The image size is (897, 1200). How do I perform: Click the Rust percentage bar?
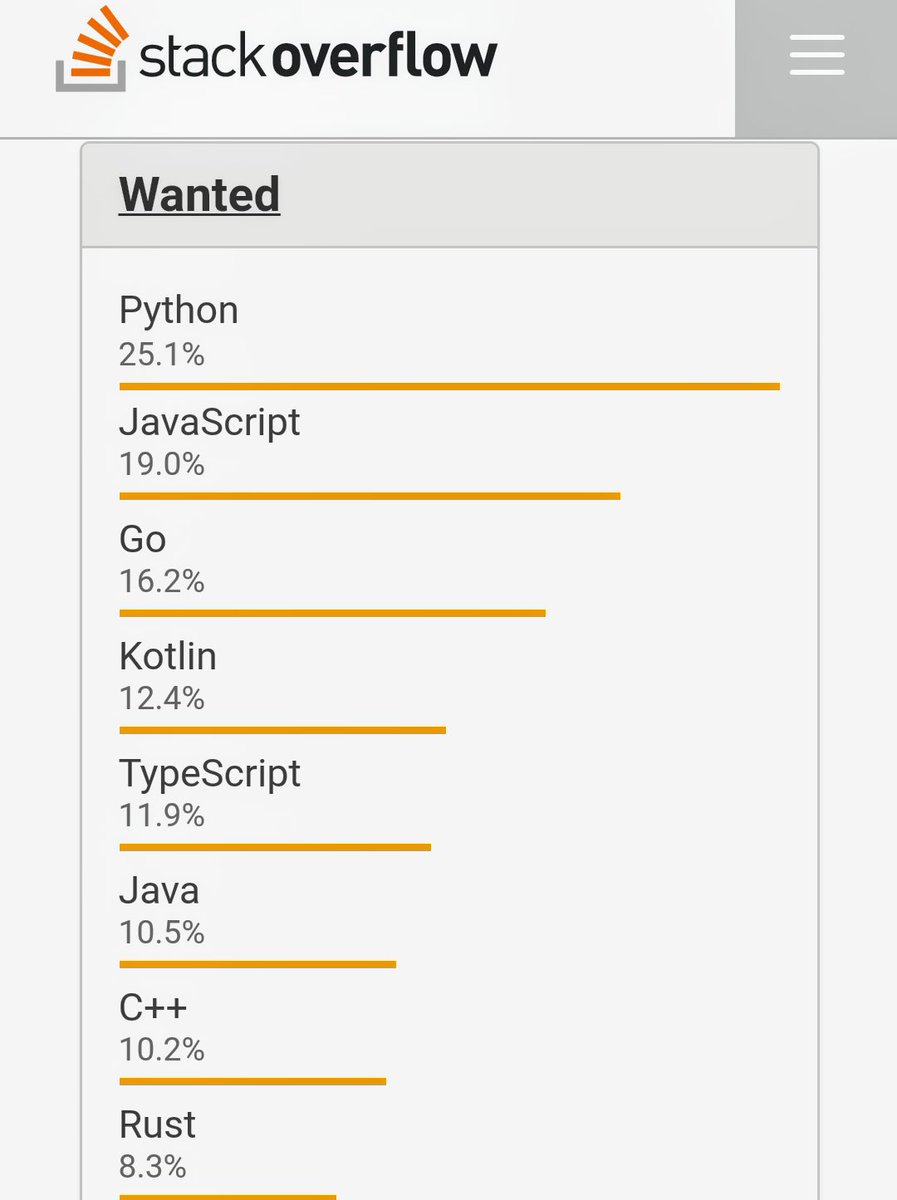pos(227,1195)
